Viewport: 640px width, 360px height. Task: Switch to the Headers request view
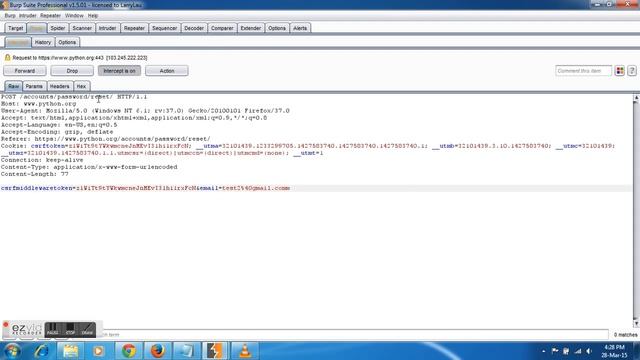pyautogui.click(x=59, y=86)
